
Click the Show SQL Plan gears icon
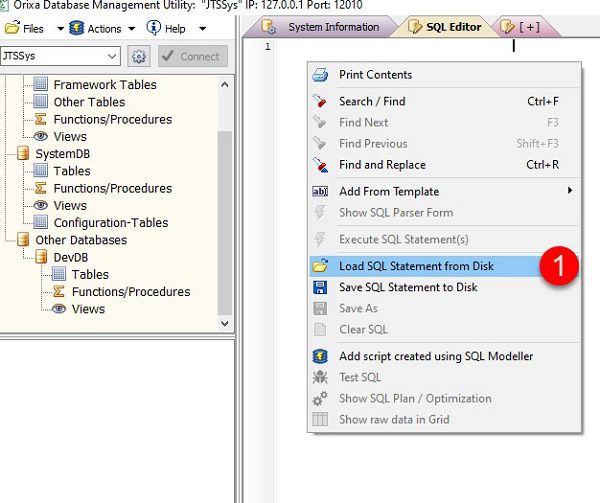coord(320,398)
